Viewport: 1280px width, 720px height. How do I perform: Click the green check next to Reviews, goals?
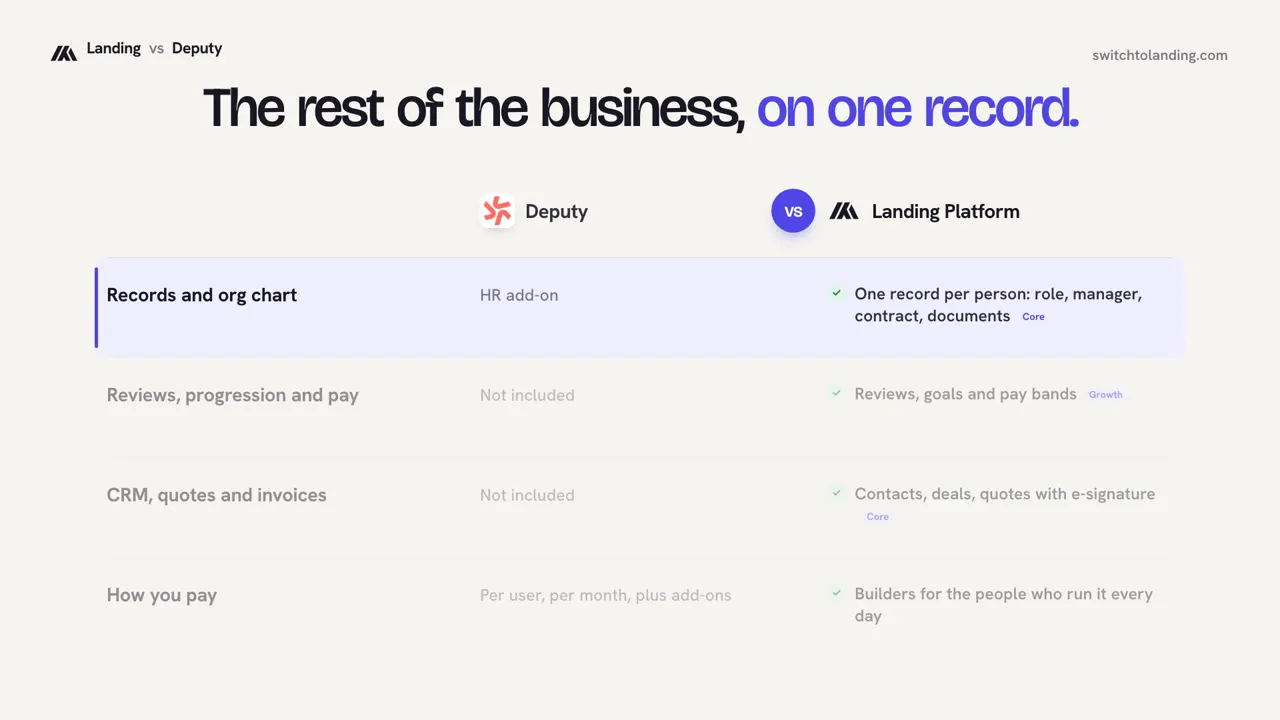click(x=836, y=393)
